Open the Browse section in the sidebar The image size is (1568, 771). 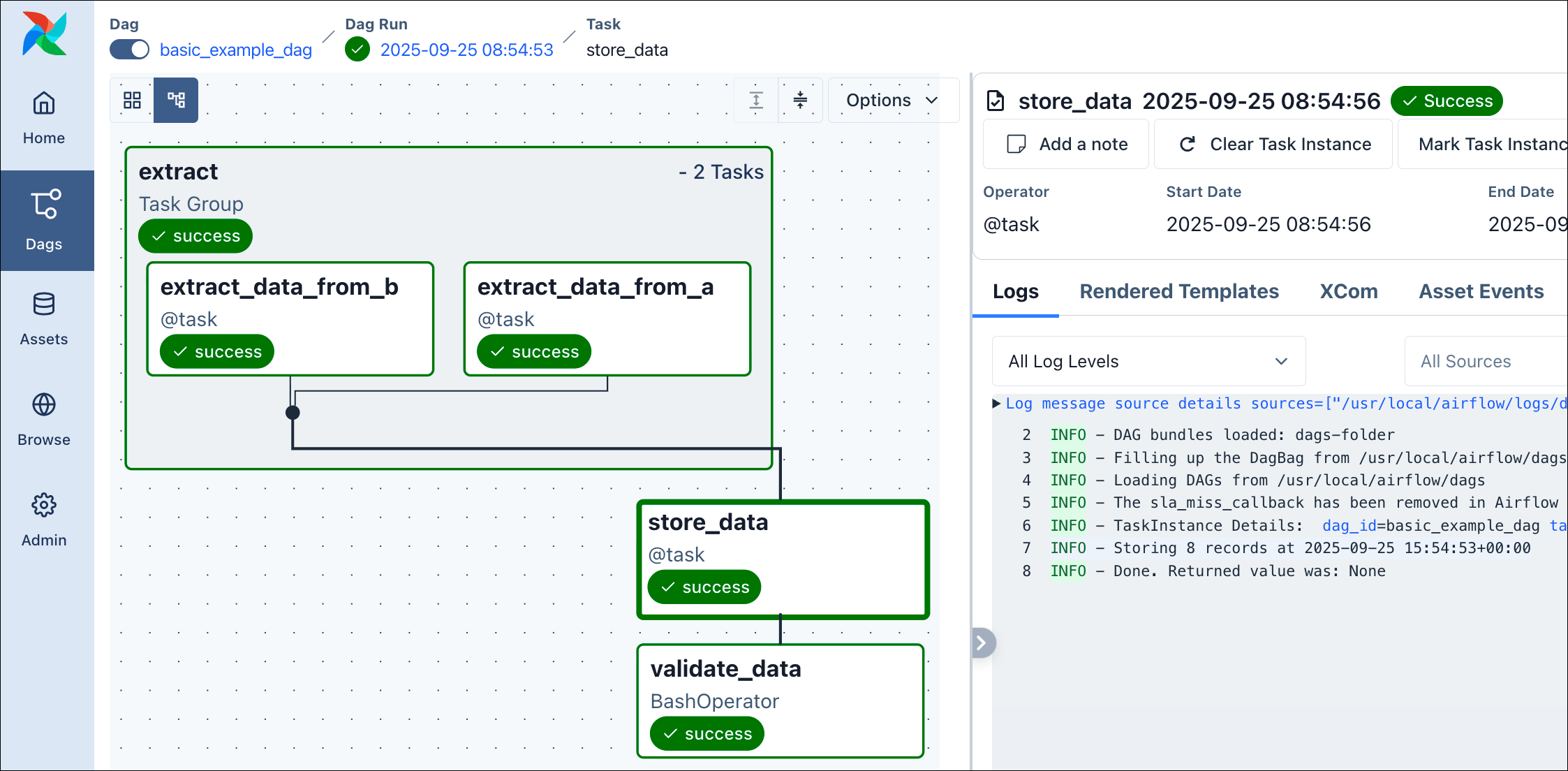pyautogui.click(x=44, y=418)
